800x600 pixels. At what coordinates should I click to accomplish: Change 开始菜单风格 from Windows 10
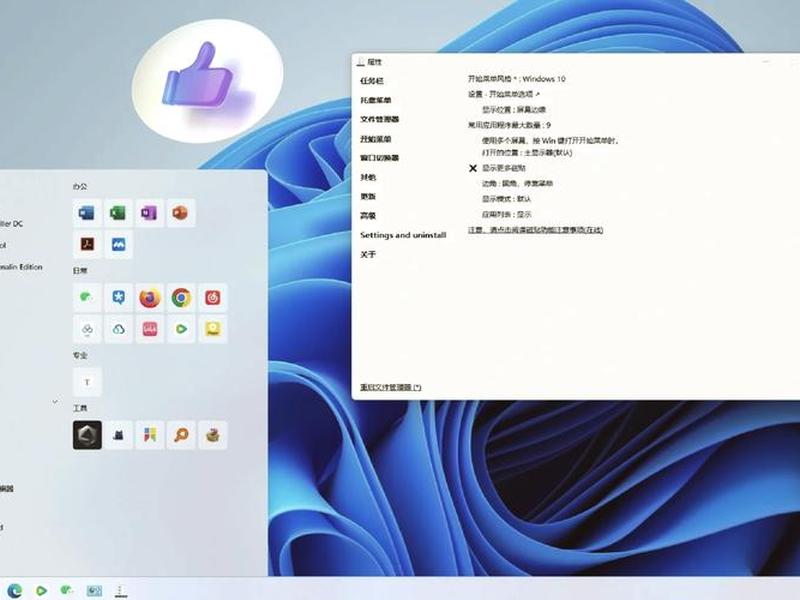pos(516,79)
